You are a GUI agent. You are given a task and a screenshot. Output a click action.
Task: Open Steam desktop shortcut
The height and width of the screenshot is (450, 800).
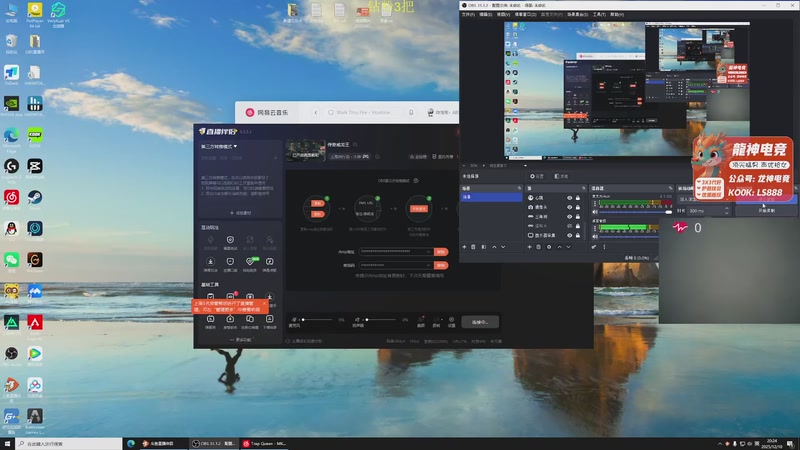click(x=35, y=199)
